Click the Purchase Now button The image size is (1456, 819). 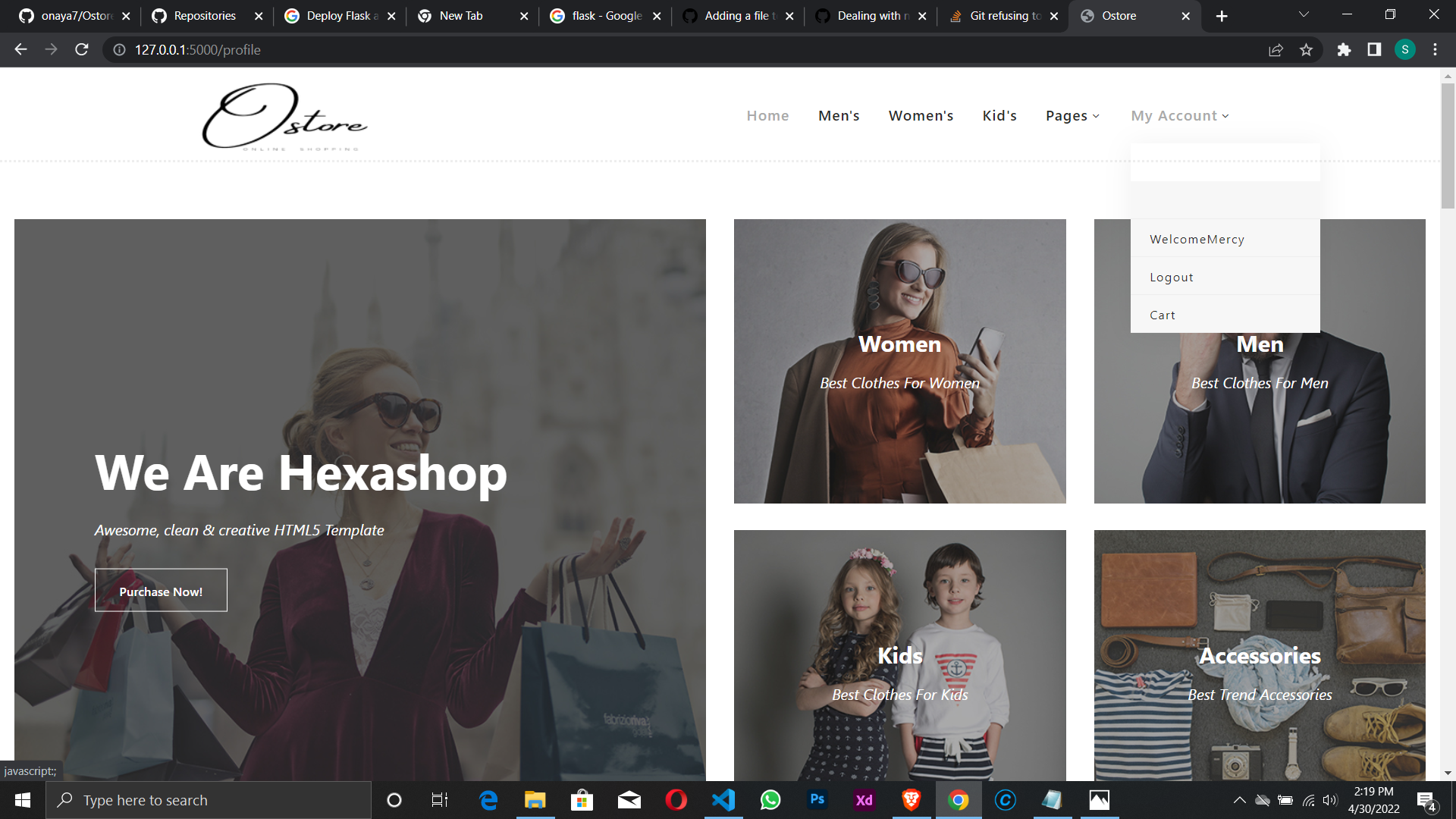pyautogui.click(x=160, y=590)
